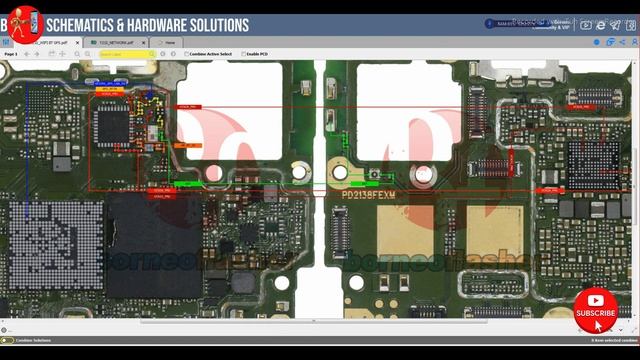This screenshot has height=360, width=640.
Task: Open the Telegram paper-plane icon
Action: [615, 25]
